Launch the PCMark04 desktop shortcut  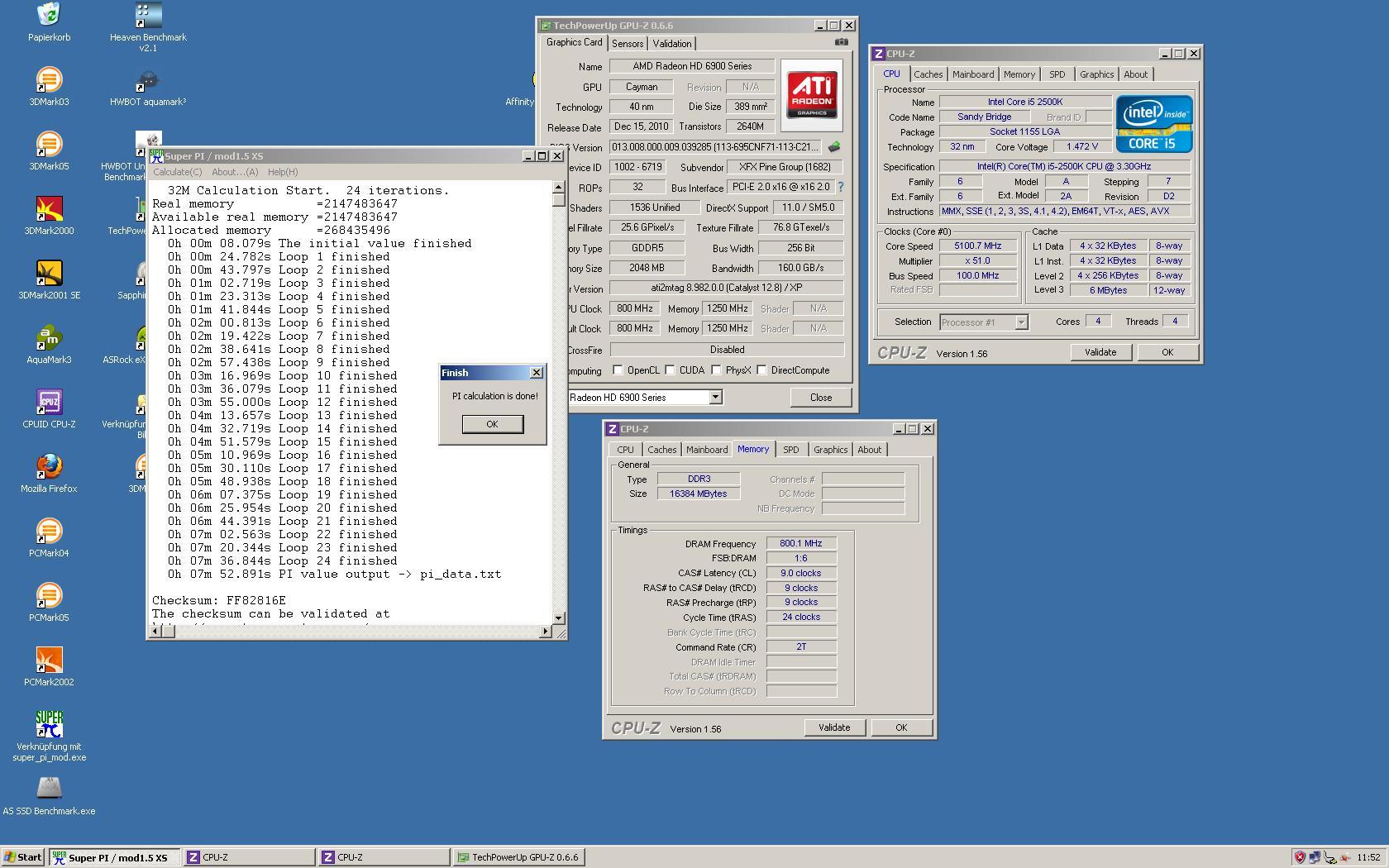click(49, 531)
